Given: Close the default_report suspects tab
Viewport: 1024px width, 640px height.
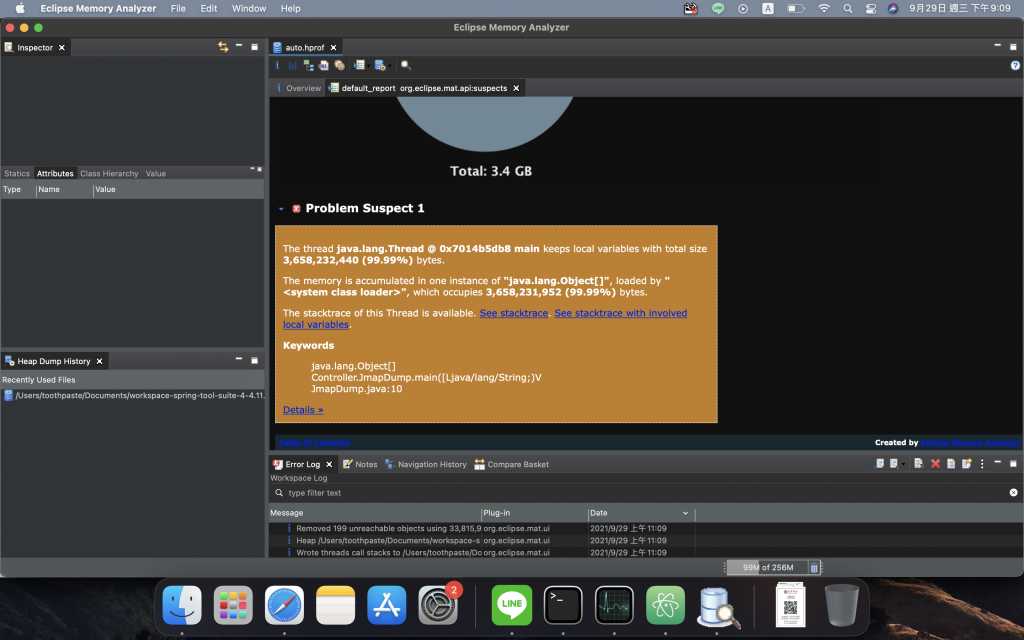Looking at the screenshot, I should (516, 88).
